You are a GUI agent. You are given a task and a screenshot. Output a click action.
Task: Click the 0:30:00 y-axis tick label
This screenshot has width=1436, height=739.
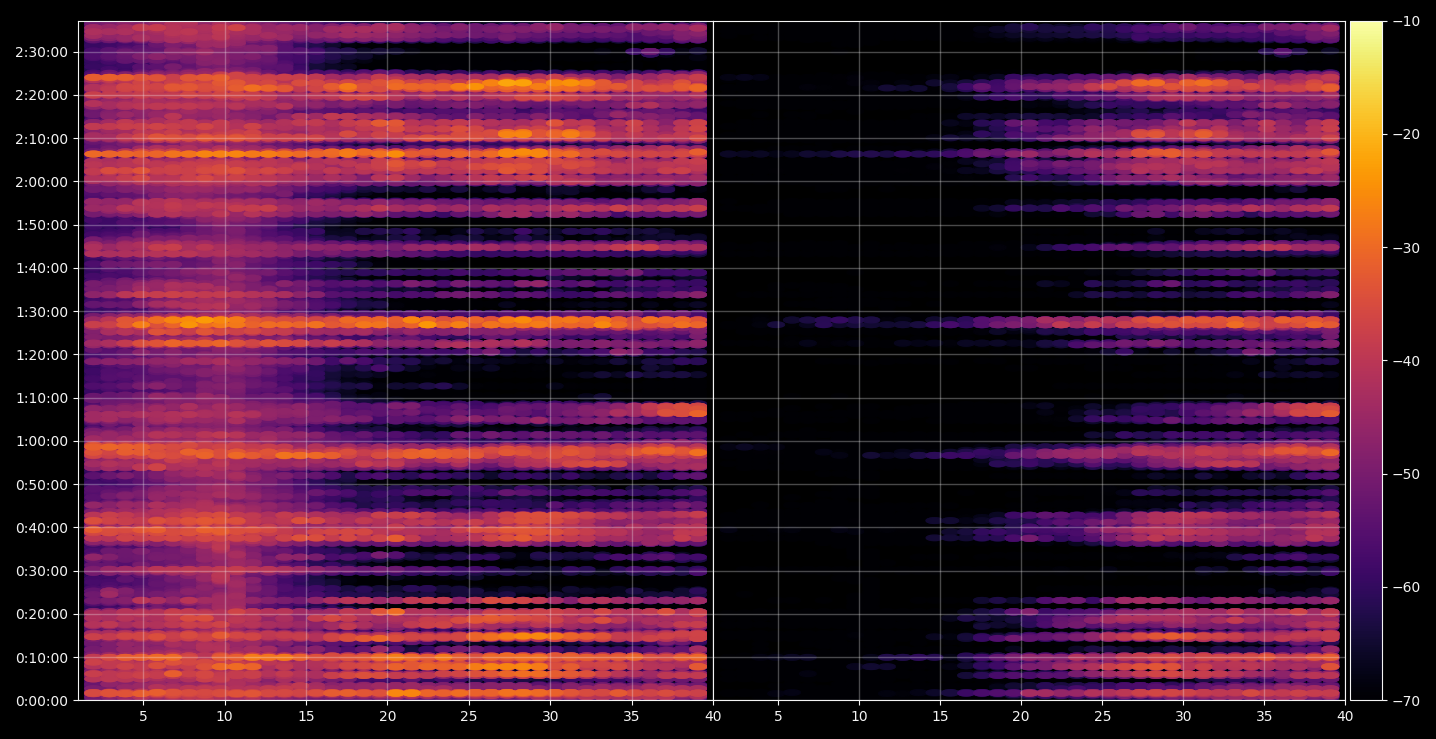[41, 571]
